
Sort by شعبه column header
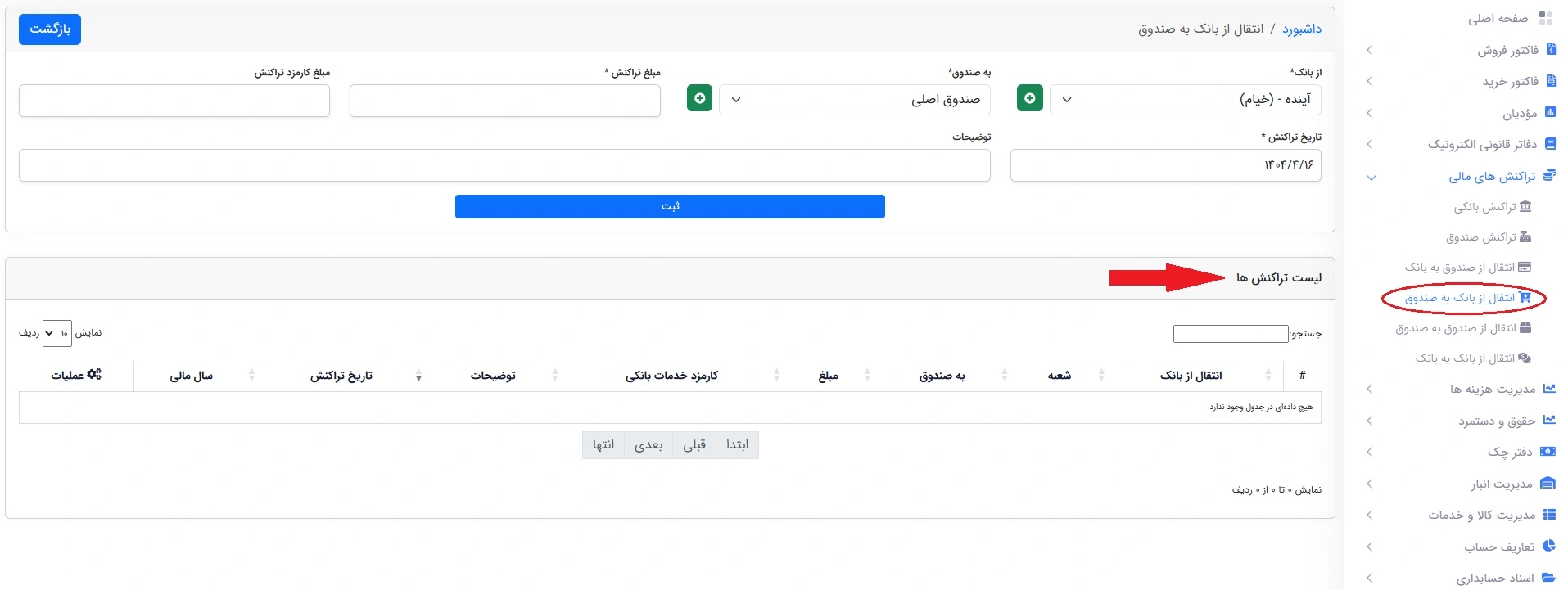coord(1059,376)
